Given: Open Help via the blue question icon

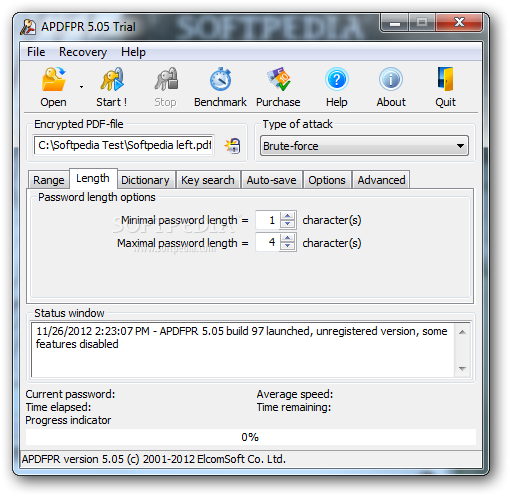Looking at the screenshot, I should (337, 80).
